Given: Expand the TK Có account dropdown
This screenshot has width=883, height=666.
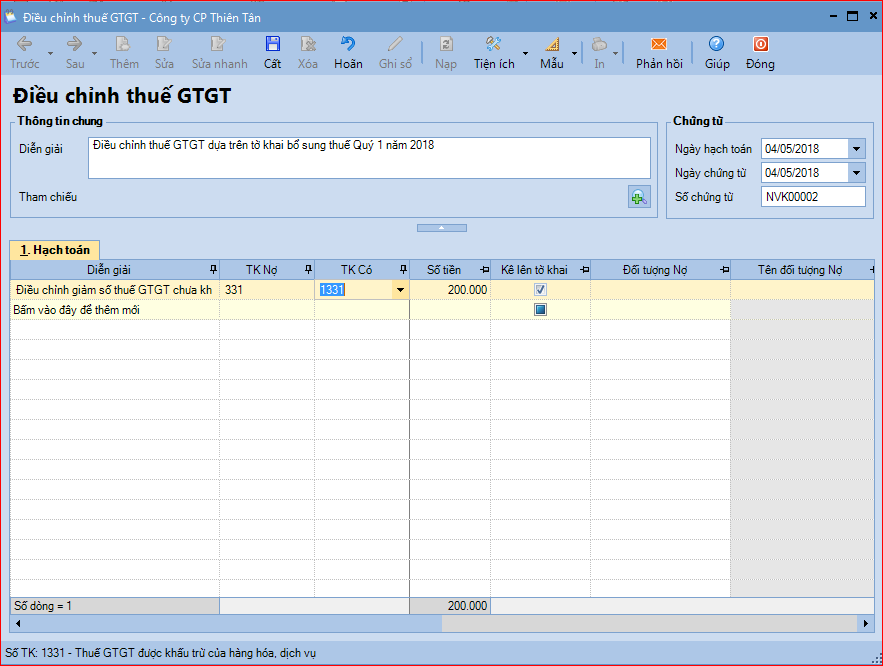Looking at the screenshot, I should point(400,290).
